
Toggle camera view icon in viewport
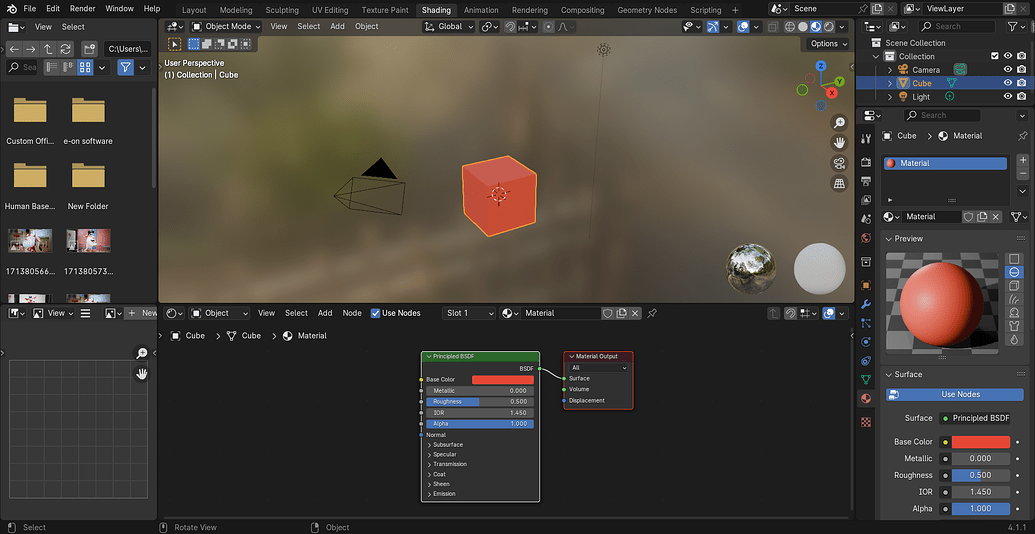pos(840,163)
